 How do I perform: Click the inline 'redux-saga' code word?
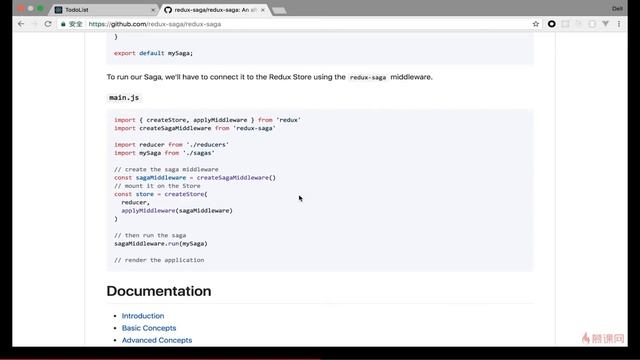point(368,77)
